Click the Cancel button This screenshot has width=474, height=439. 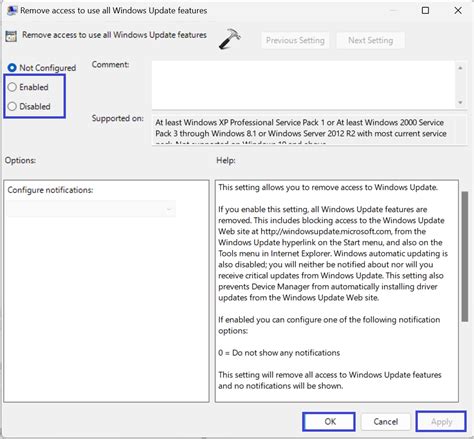click(x=385, y=422)
